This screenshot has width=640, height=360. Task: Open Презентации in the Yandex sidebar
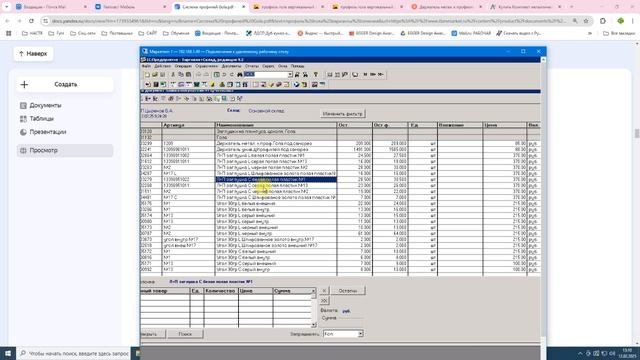[48, 132]
